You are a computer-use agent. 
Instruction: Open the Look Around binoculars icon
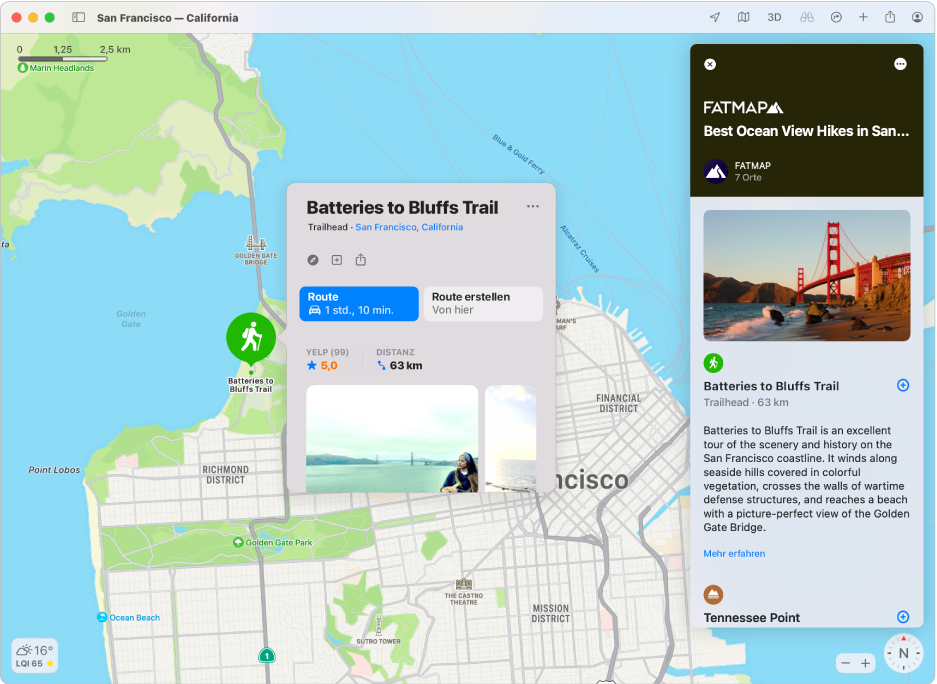click(x=806, y=16)
